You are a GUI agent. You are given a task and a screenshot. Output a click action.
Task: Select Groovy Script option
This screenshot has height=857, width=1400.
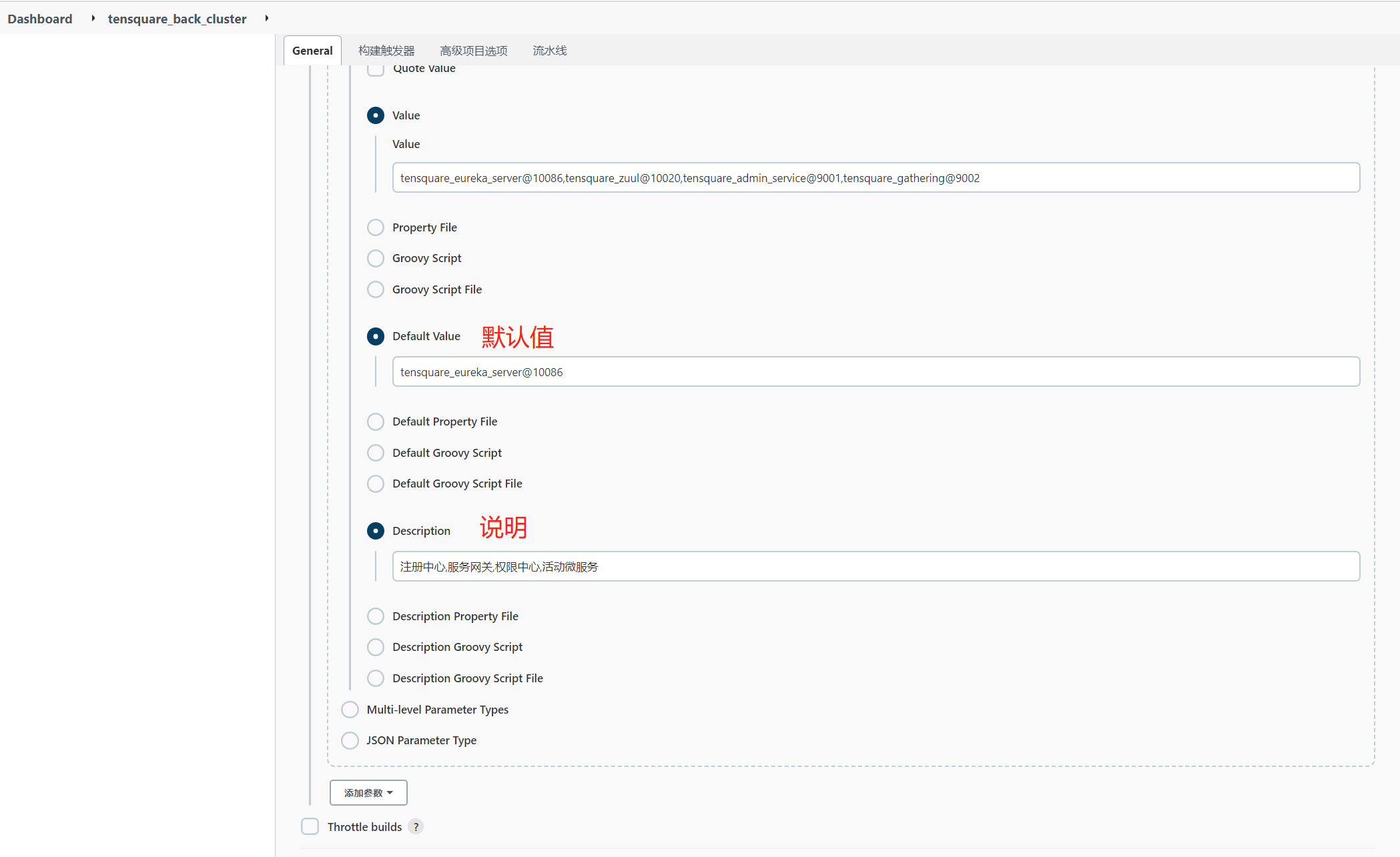[376, 258]
